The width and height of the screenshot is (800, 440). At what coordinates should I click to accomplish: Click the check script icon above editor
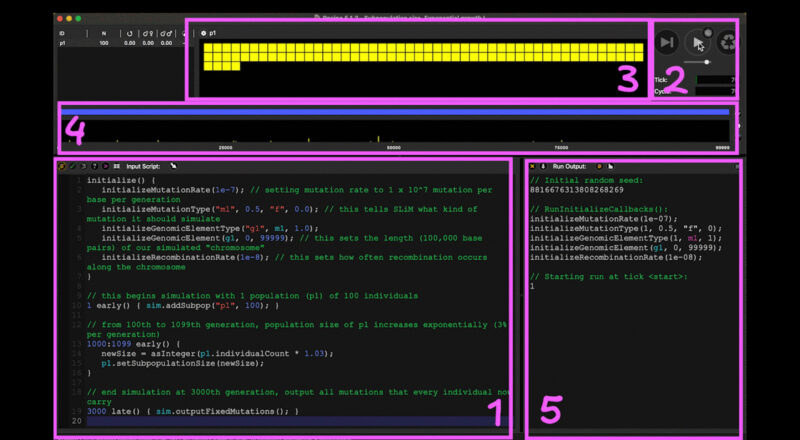(73, 165)
